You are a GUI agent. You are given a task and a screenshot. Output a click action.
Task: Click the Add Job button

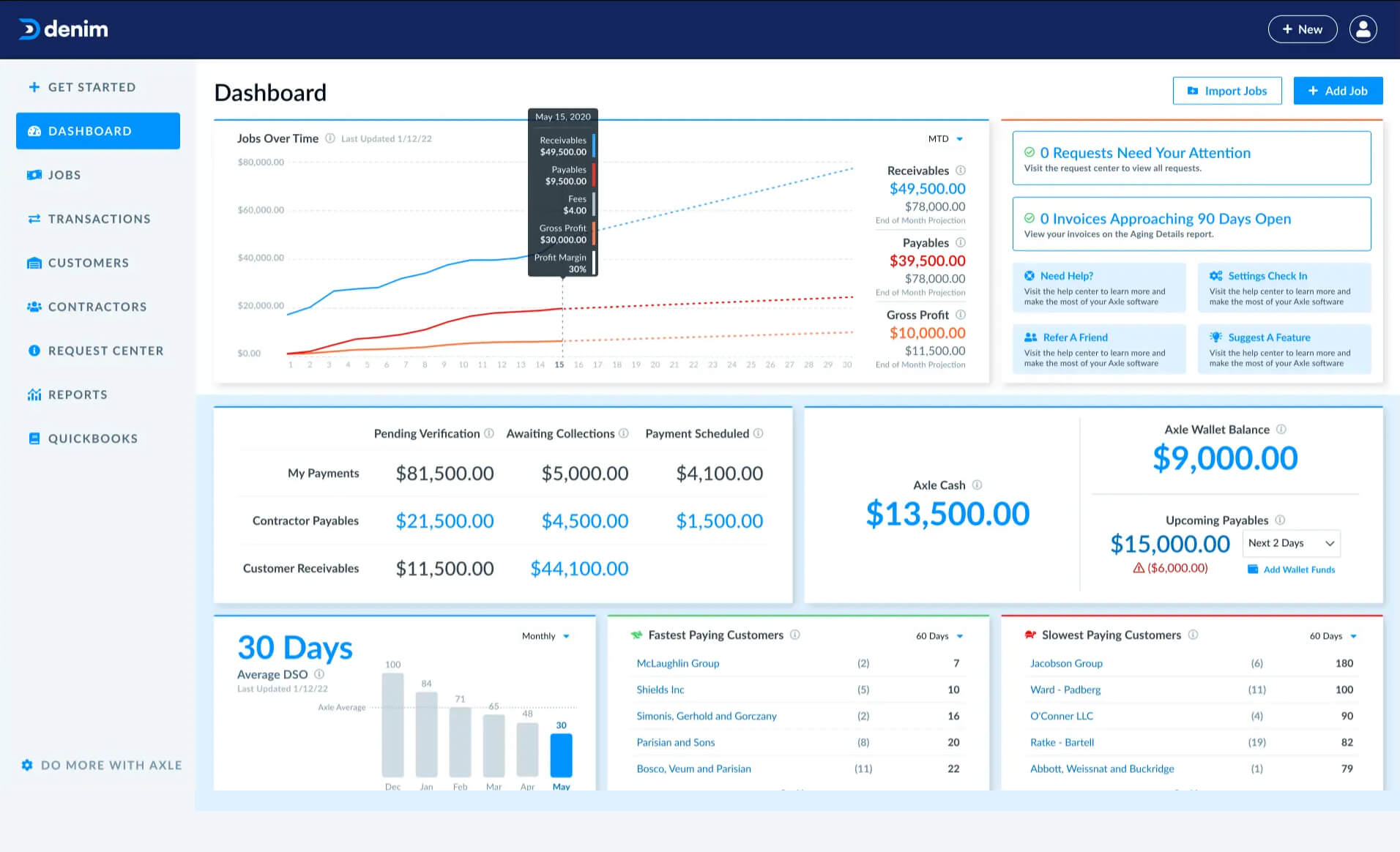coord(1338,91)
